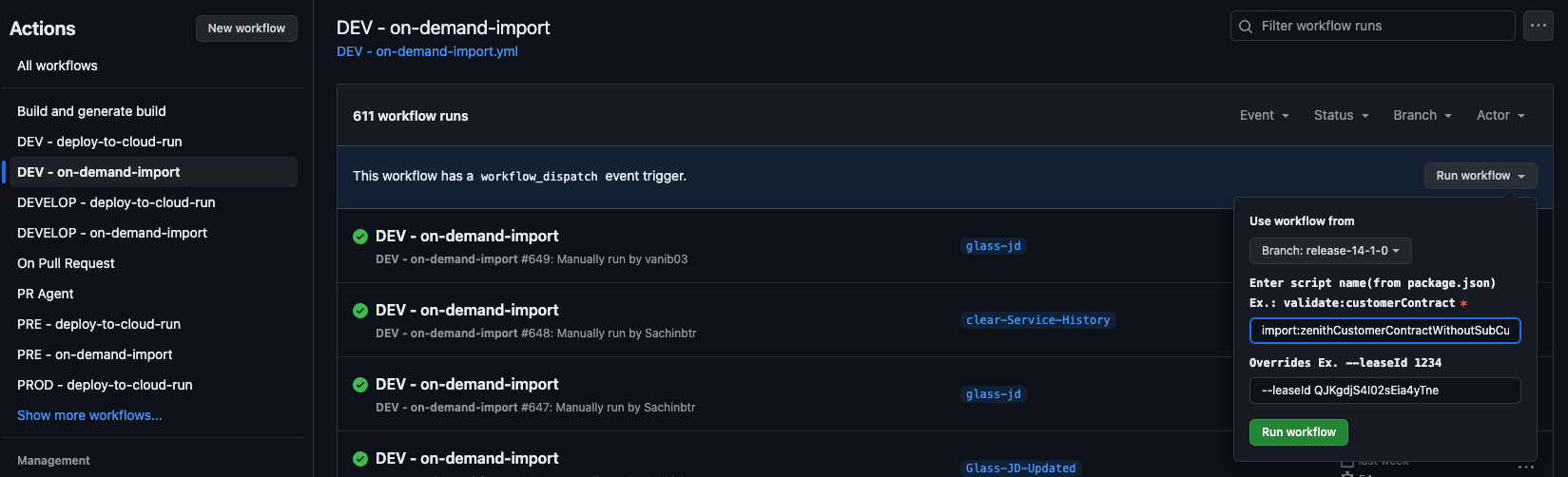The image size is (1568, 477).
Task: Expand Show more workflows link
Action: pos(89,415)
